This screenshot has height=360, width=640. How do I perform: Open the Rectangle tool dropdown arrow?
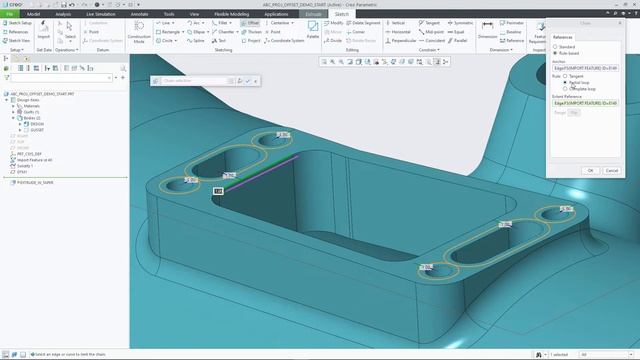coord(183,32)
